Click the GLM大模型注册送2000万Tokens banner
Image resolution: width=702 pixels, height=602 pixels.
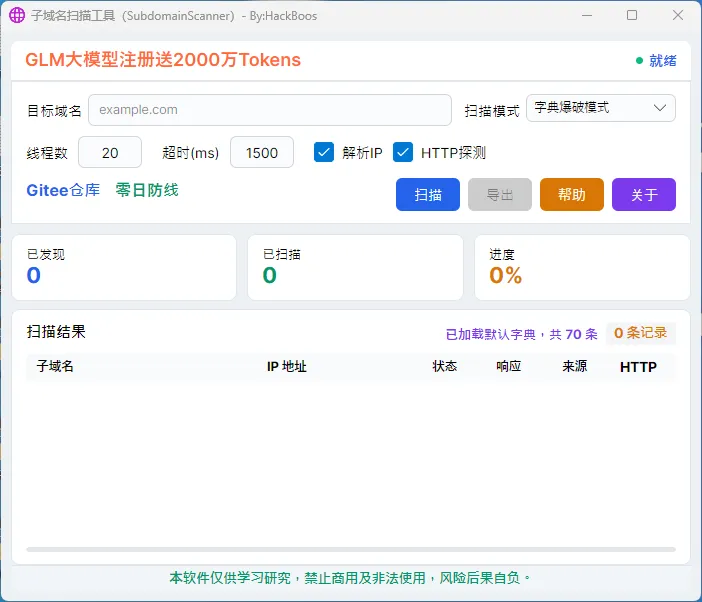163,60
